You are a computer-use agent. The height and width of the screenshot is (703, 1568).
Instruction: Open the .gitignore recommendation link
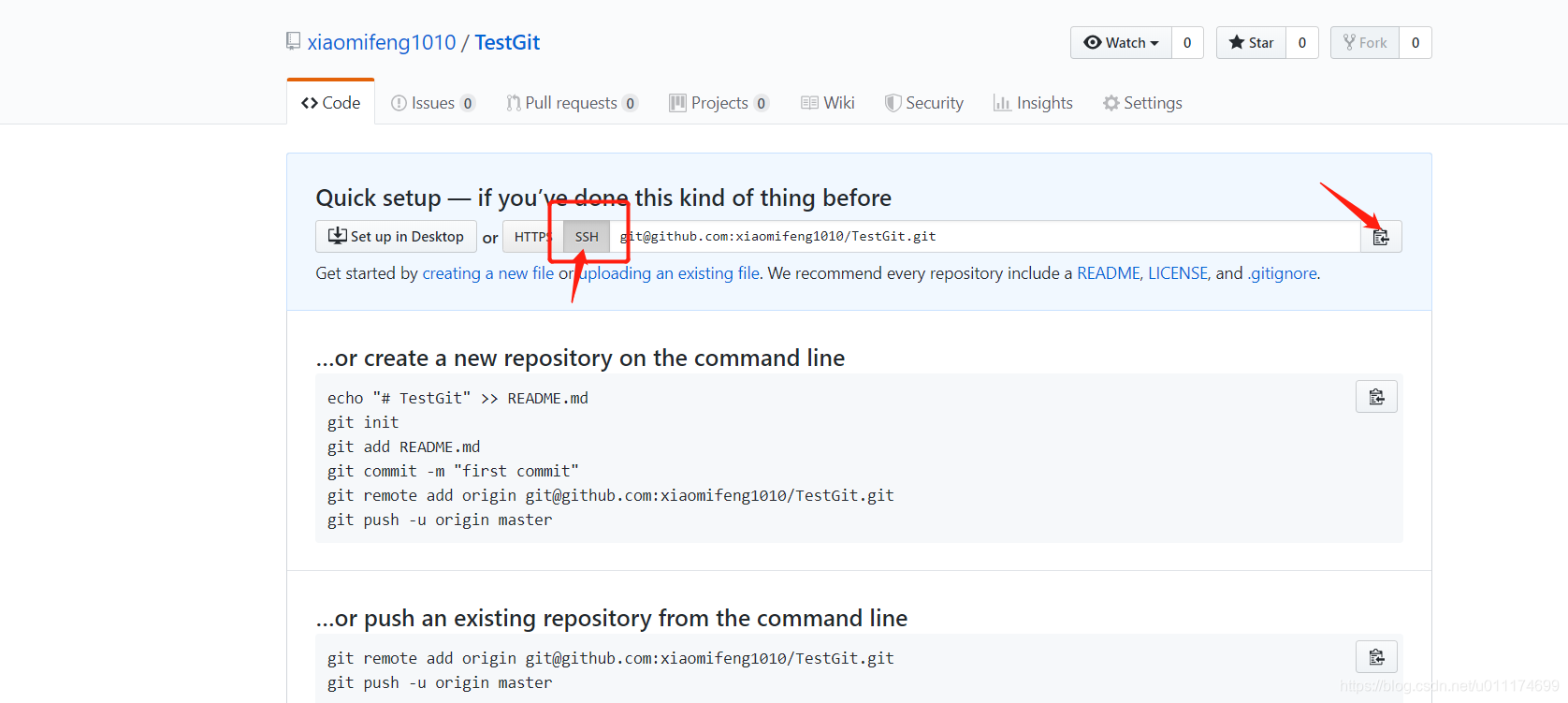tap(1282, 273)
